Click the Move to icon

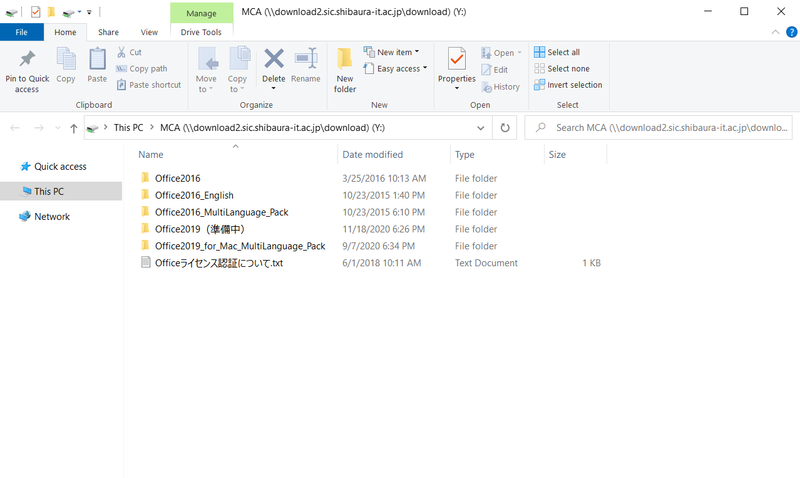206,59
